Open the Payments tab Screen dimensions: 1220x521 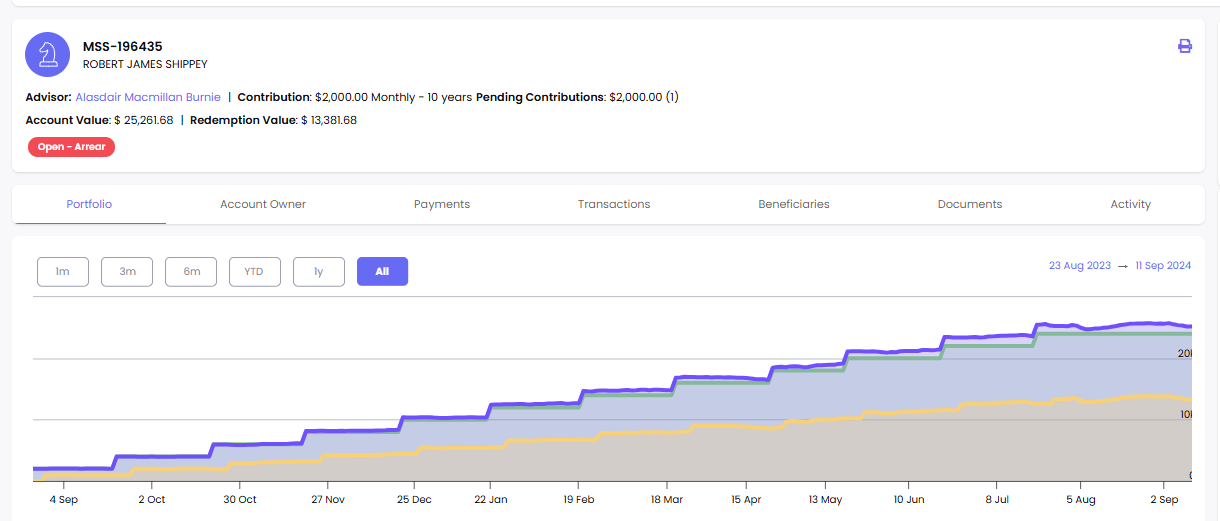click(x=442, y=204)
